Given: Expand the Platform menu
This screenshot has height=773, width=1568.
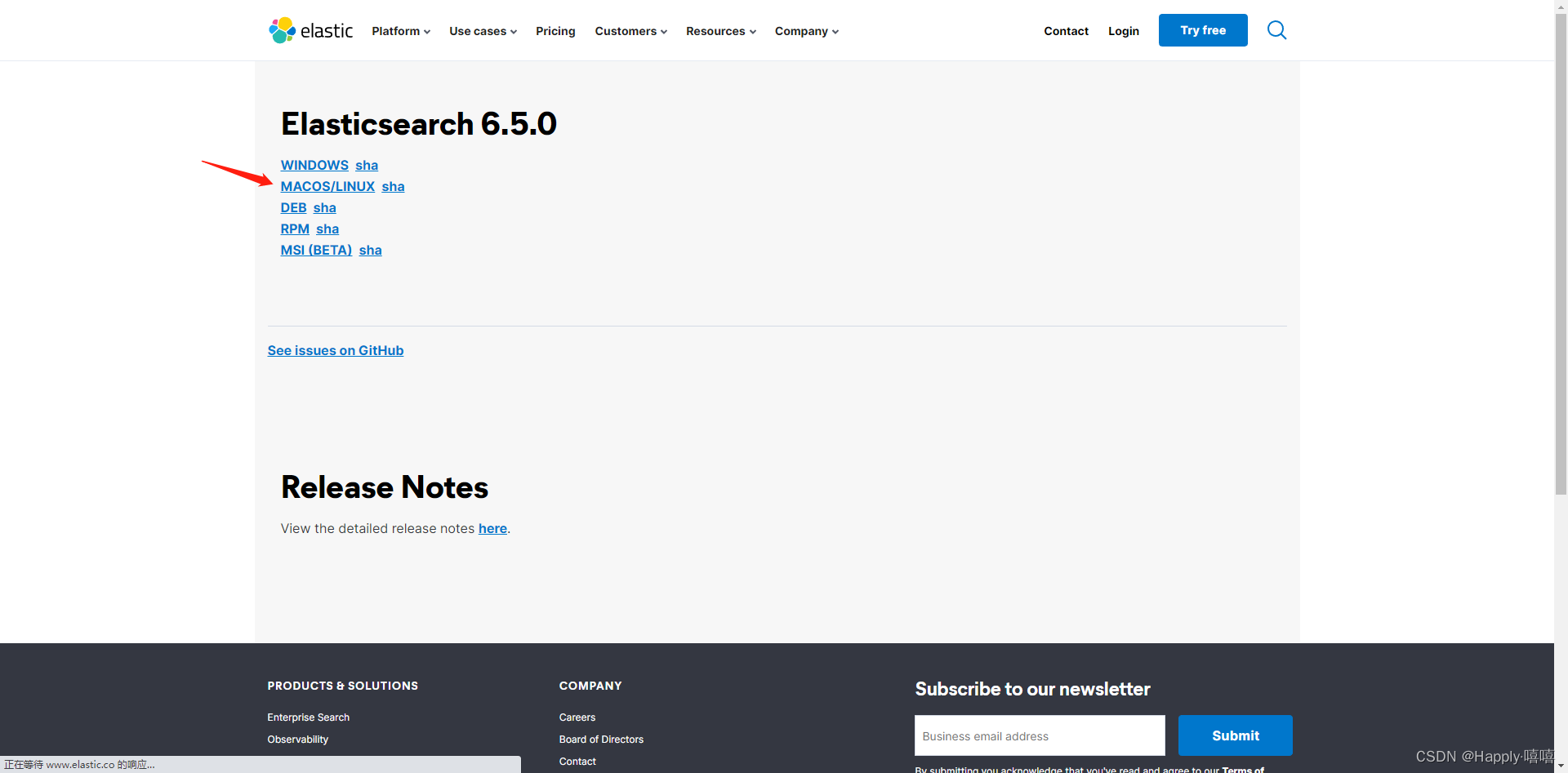Looking at the screenshot, I should coord(401,31).
